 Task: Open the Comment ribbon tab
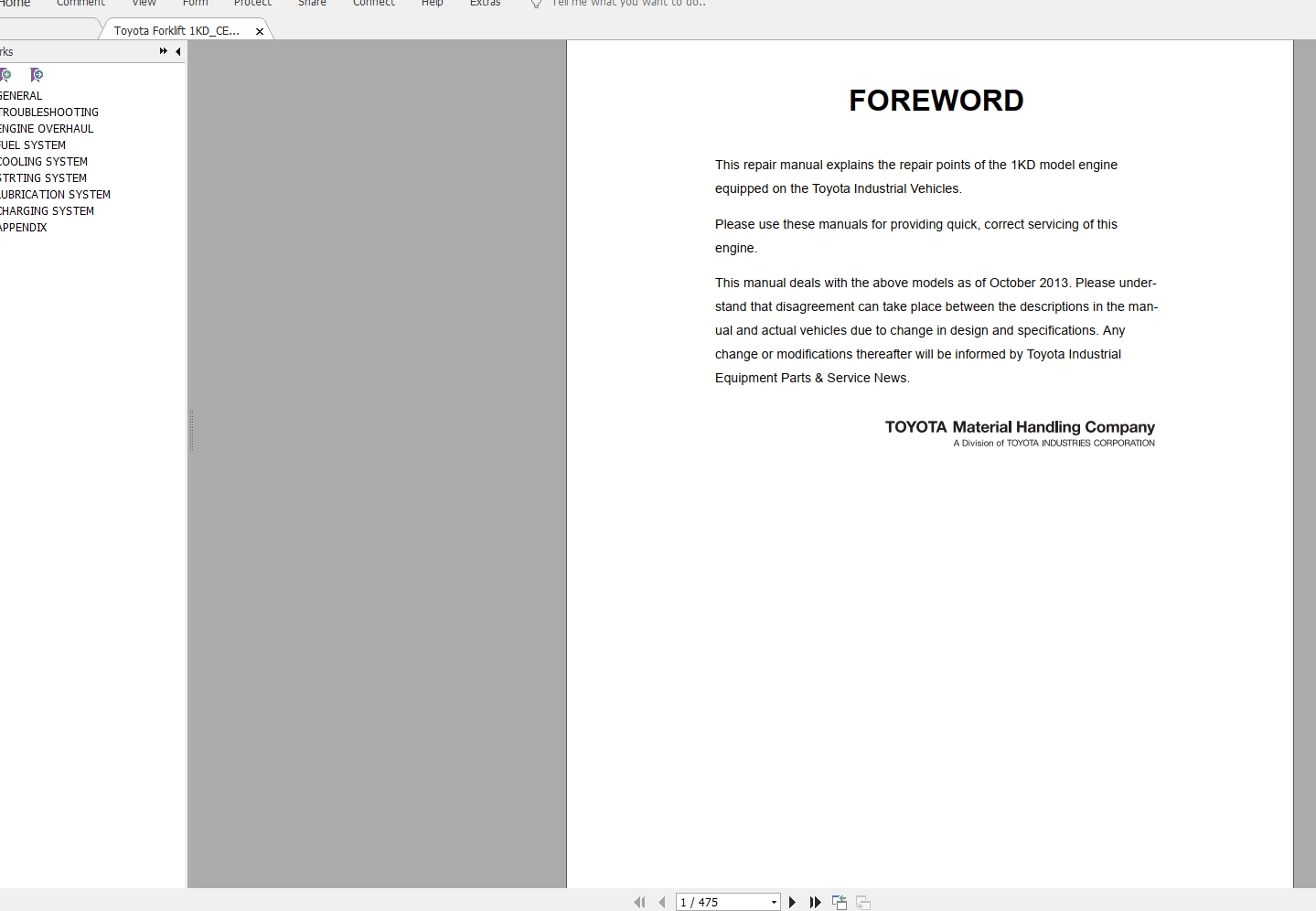click(80, 4)
